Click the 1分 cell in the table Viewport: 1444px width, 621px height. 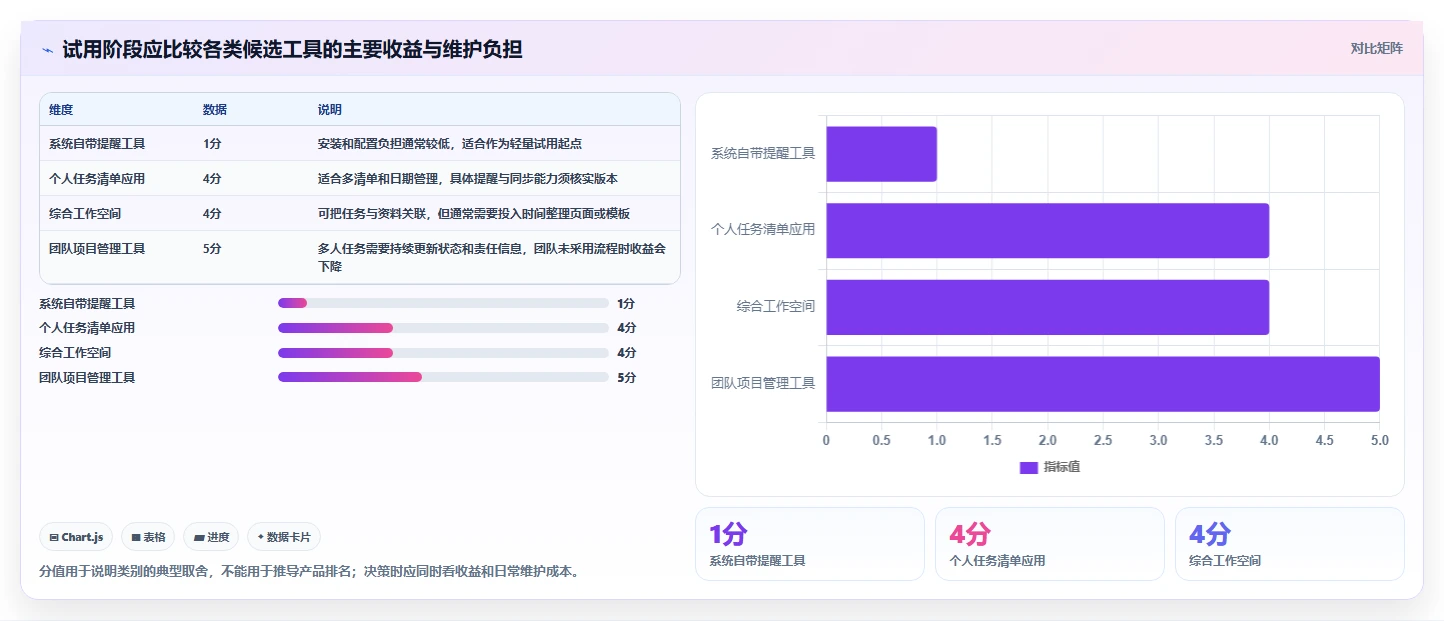(x=212, y=144)
